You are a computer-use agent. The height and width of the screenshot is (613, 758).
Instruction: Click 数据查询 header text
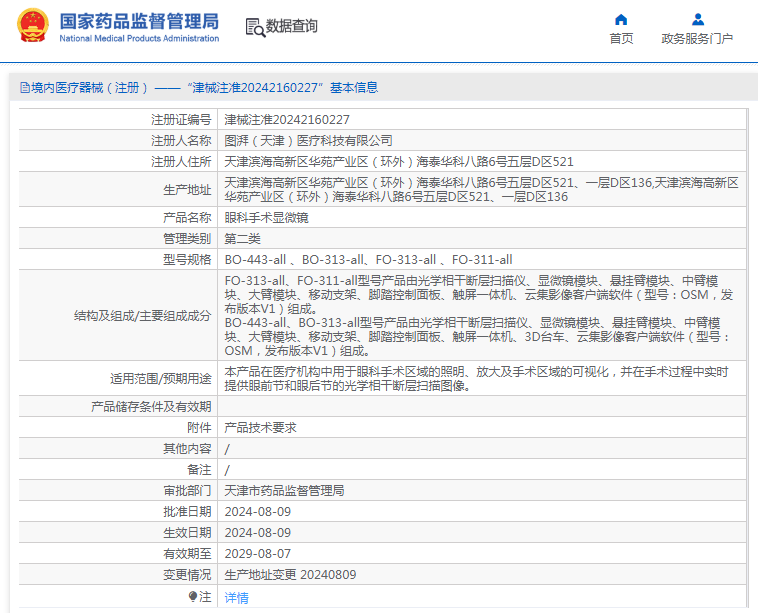click(292, 26)
